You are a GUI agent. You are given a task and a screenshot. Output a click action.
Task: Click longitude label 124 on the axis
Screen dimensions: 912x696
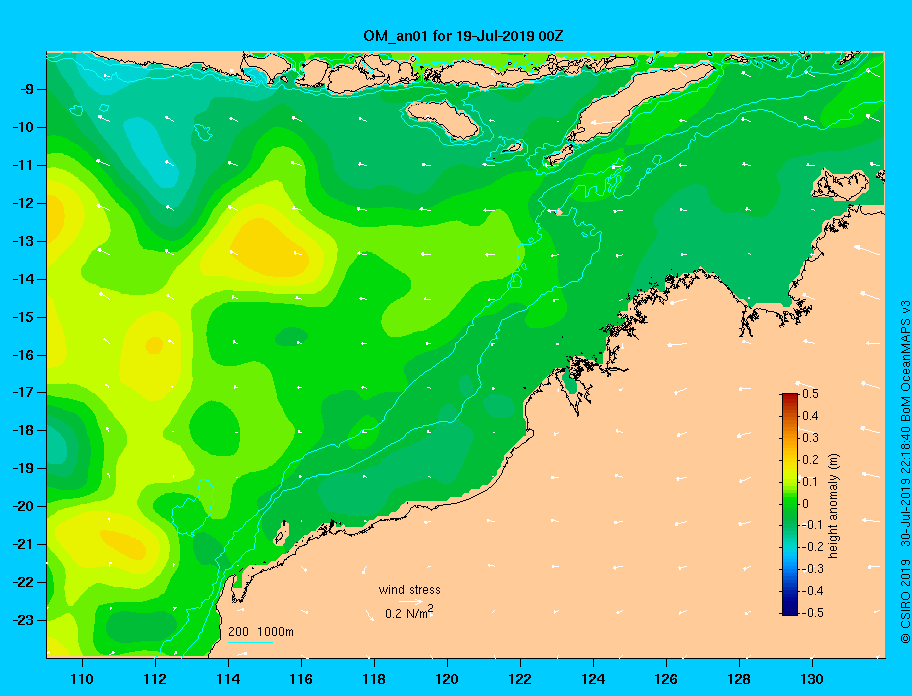pyautogui.click(x=593, y=679)
